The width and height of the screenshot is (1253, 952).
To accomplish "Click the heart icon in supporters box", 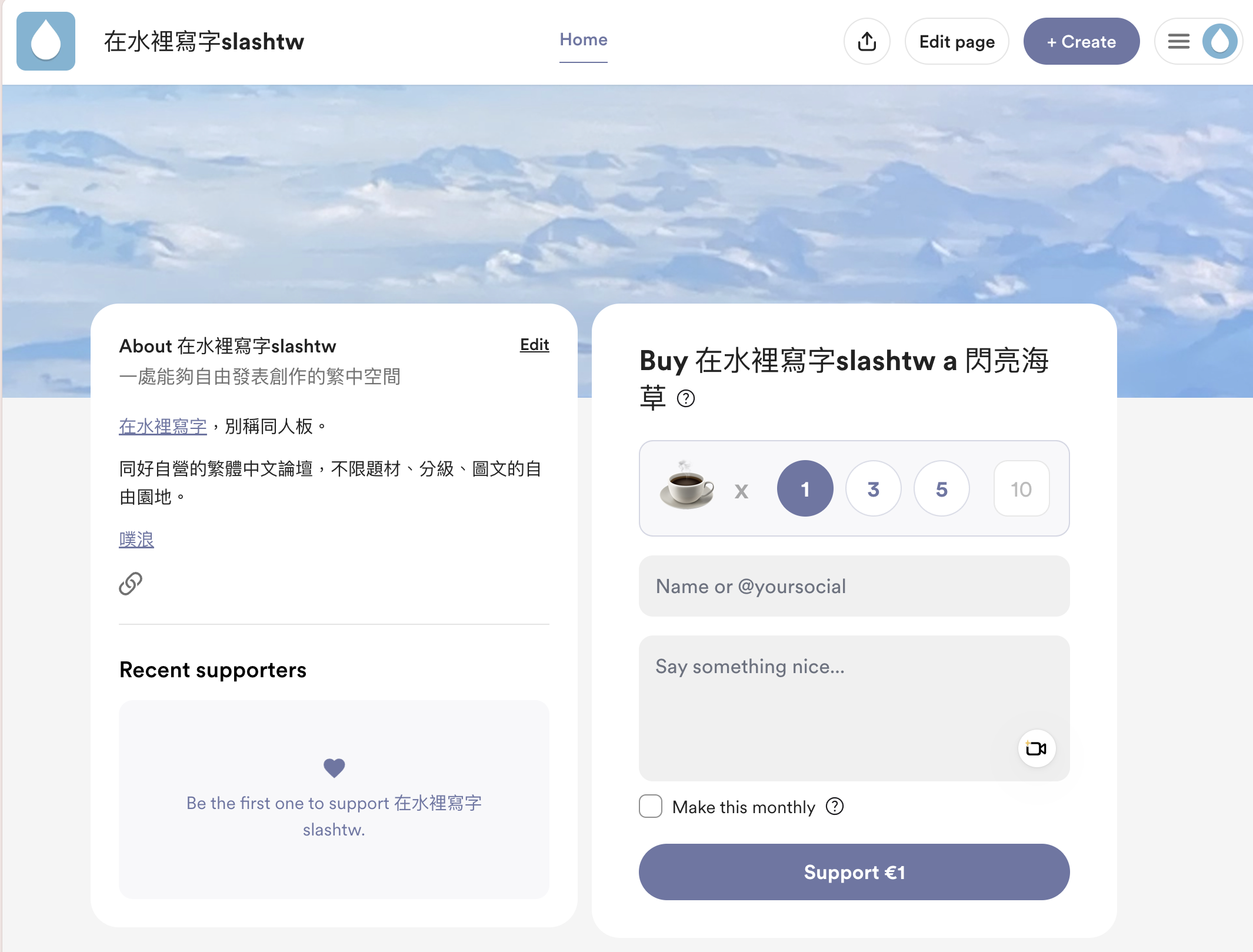I will 334,768.
